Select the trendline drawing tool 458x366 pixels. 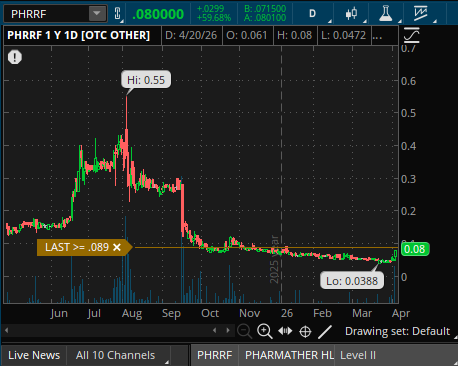(325, 332)
